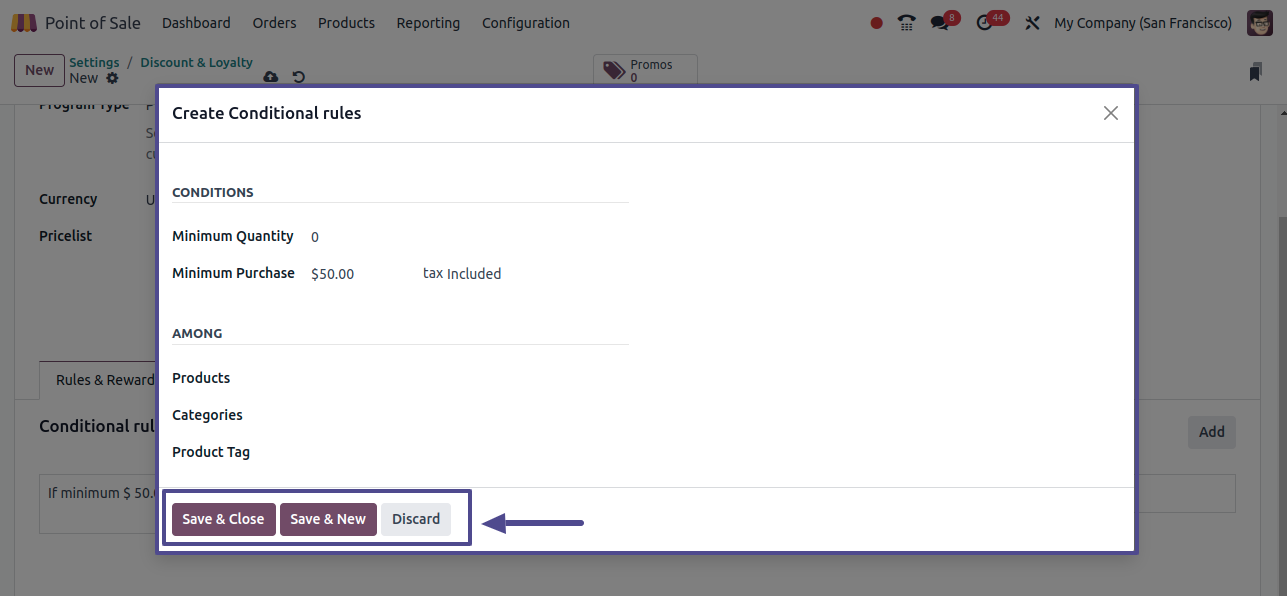Click the discard changes undo icon

(298, 77)
